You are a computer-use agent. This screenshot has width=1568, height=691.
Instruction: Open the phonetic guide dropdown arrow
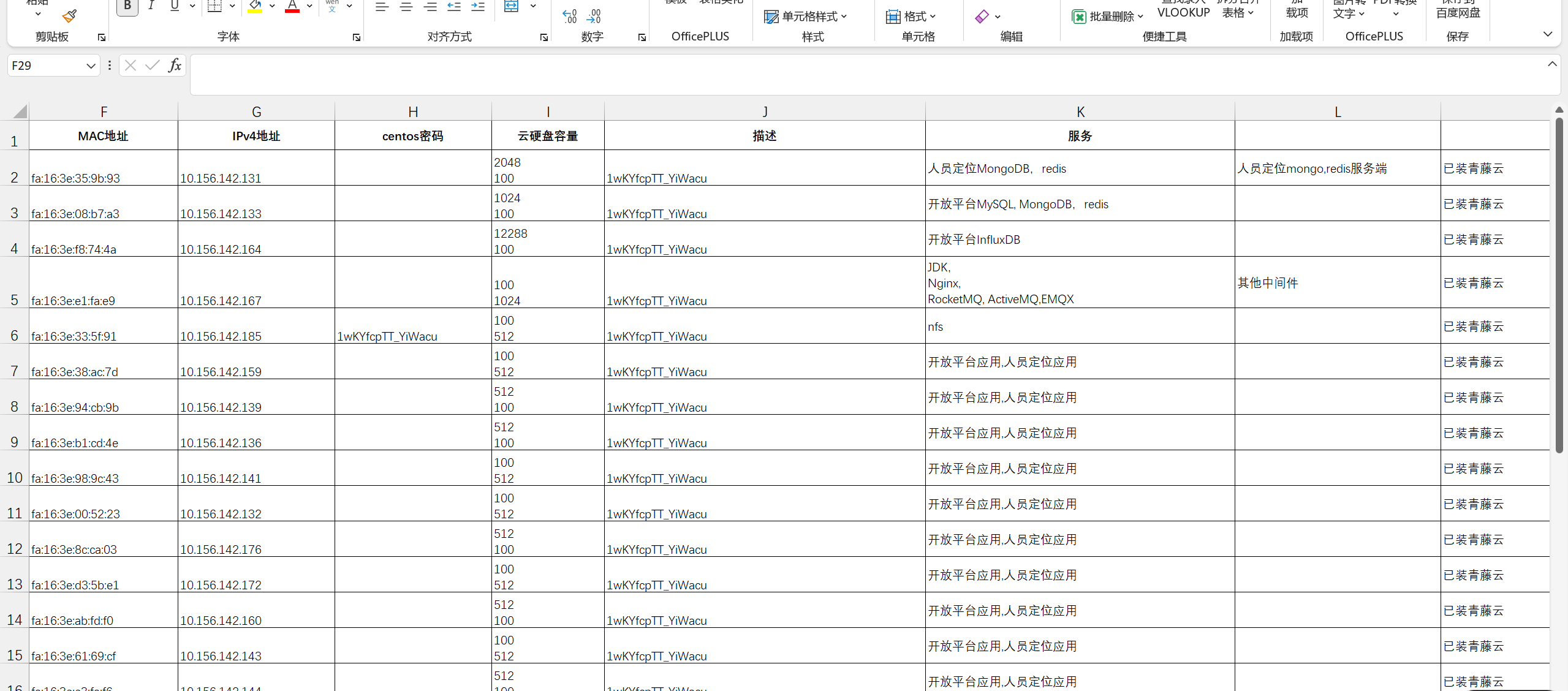[x=349, y=6]
